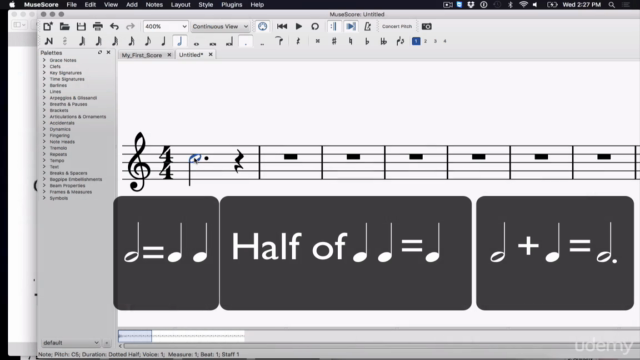Viewport: 640px width, 360px height.
Task: Apply flat accidental
Action: tap(367, 41)
